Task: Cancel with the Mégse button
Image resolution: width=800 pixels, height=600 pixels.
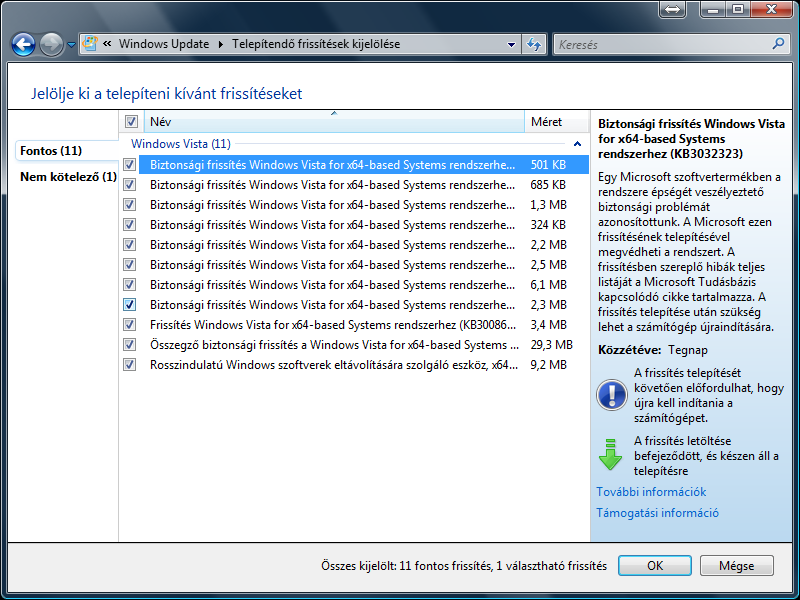Action: pos(736,565)
